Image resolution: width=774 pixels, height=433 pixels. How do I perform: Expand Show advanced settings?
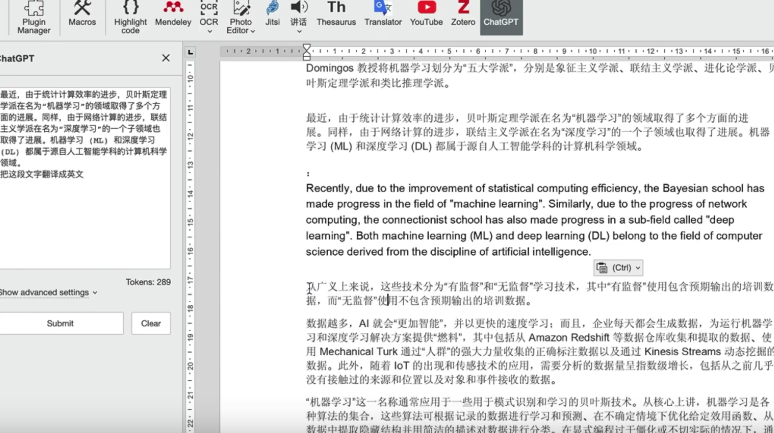[x=48, y=292]
